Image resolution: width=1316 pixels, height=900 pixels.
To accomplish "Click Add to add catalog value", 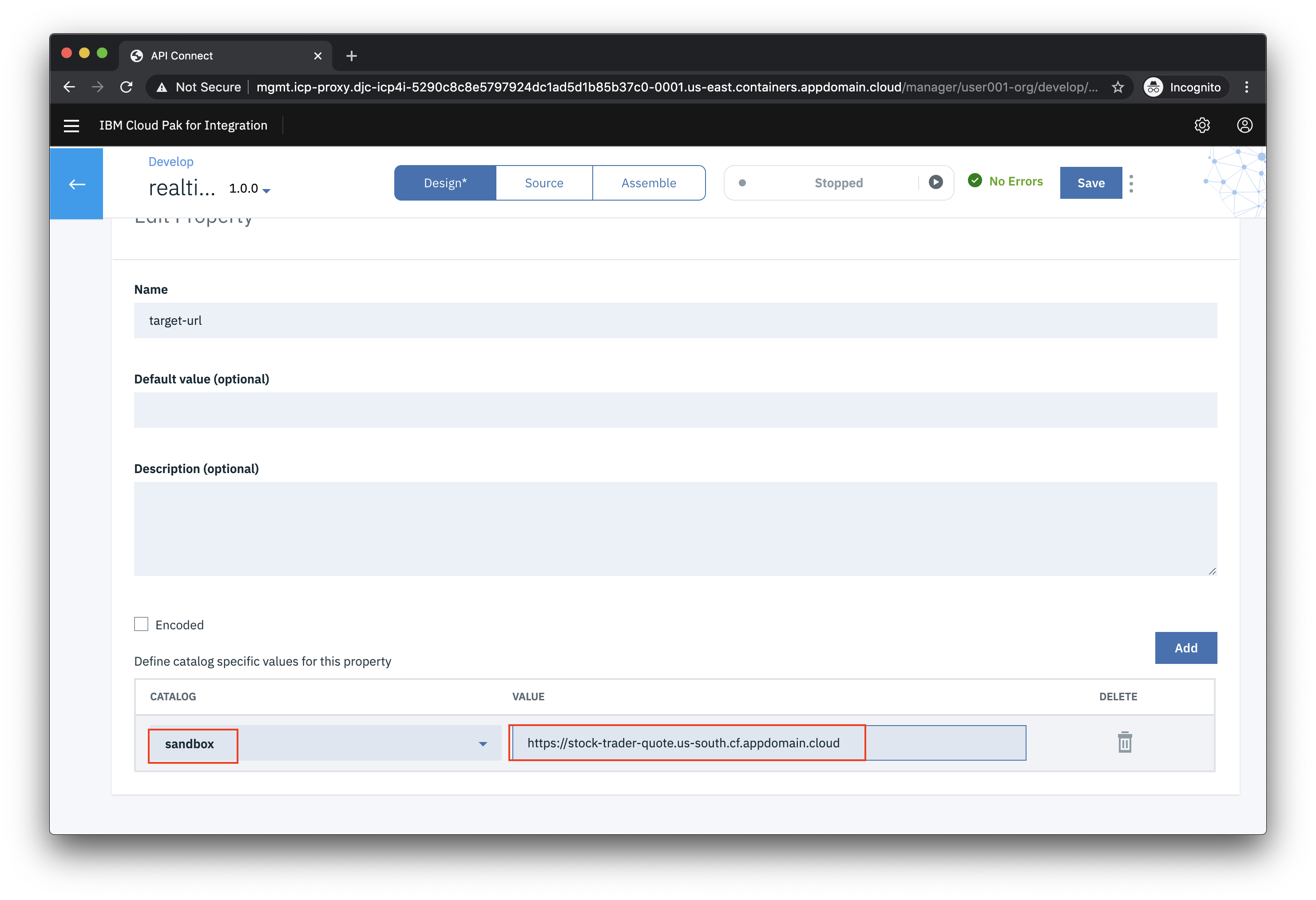I will [x=1185, y=647].
